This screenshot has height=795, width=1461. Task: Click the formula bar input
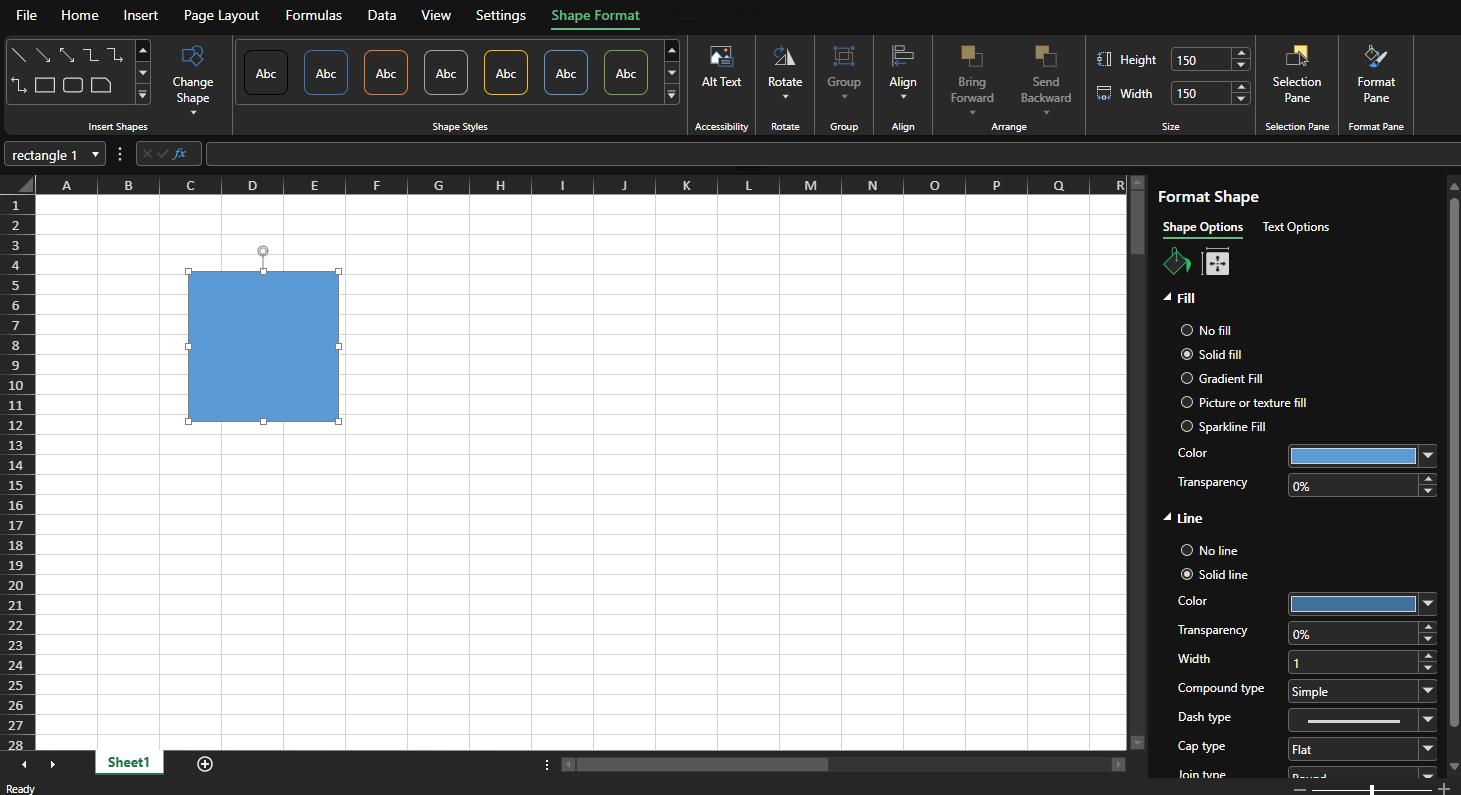pos(832,154)
